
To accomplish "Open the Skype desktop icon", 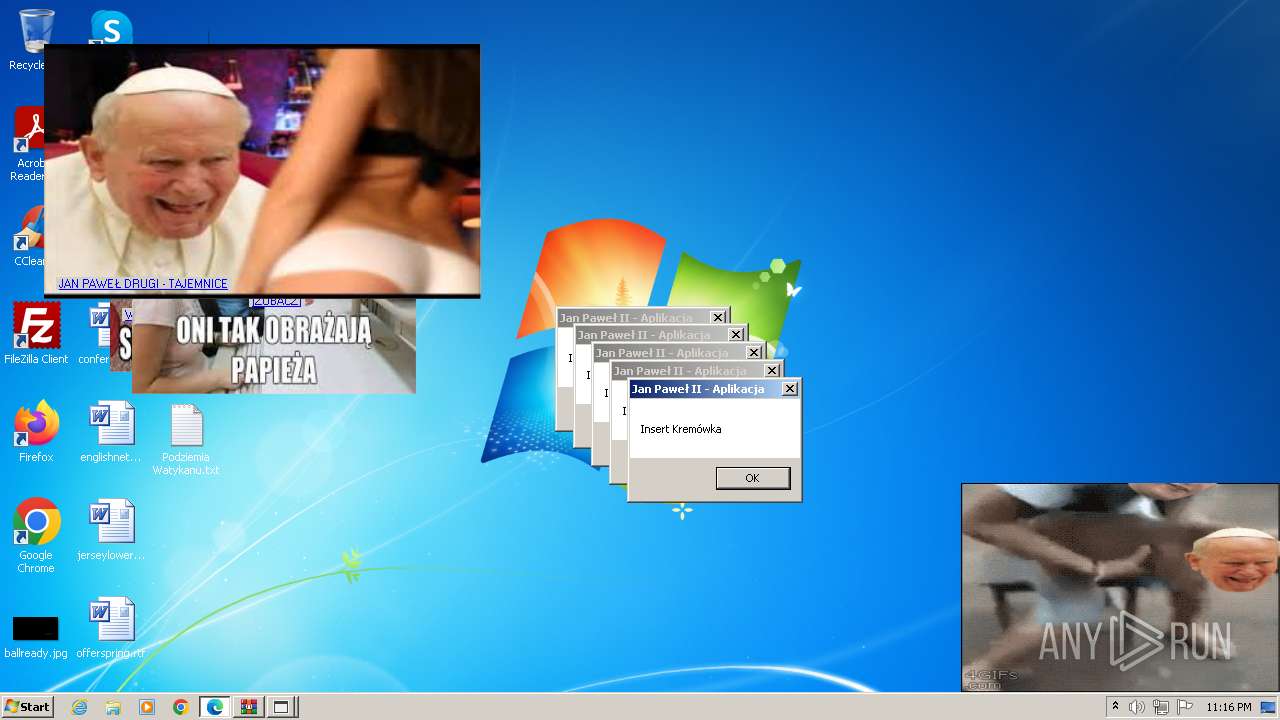I will click(x=111, y=27).
